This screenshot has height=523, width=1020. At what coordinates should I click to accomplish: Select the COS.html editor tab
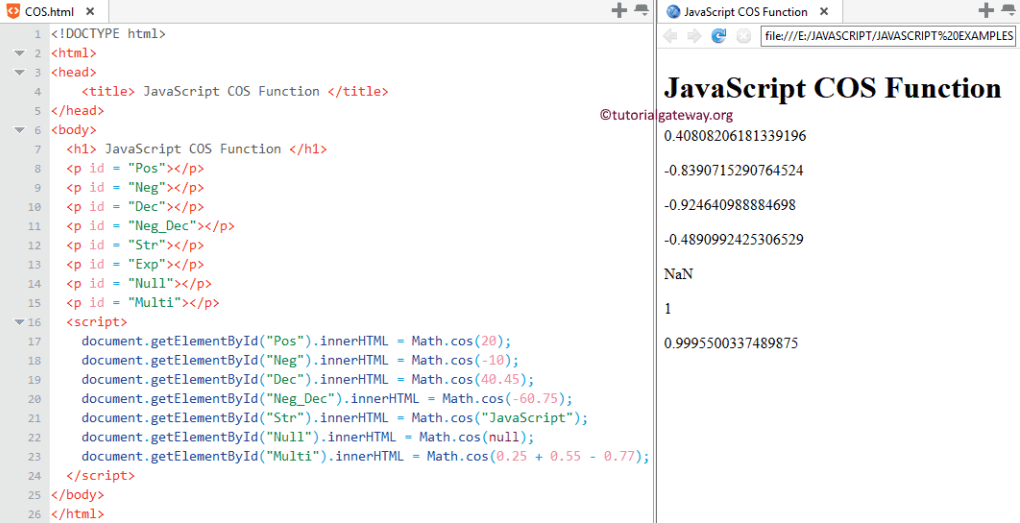point(54,12)
